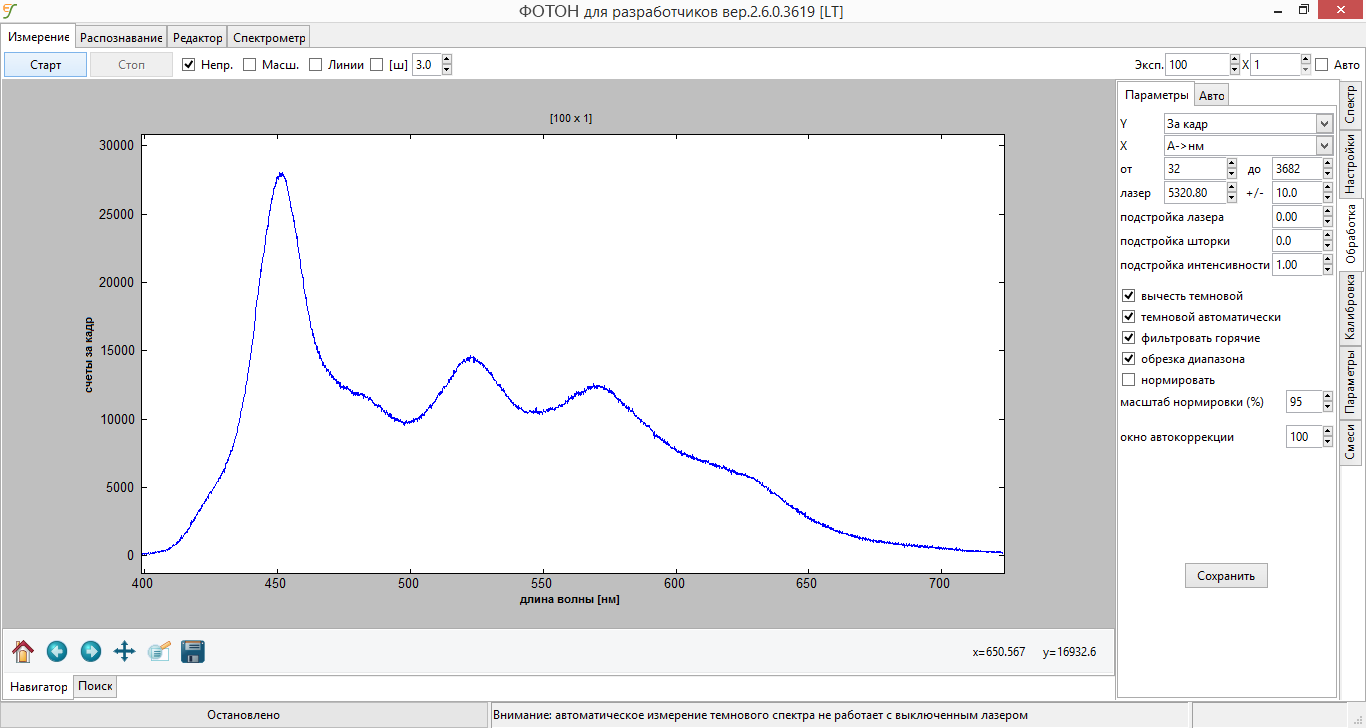
Task: Click the forward arrow navigation icon
Action: 91,652
